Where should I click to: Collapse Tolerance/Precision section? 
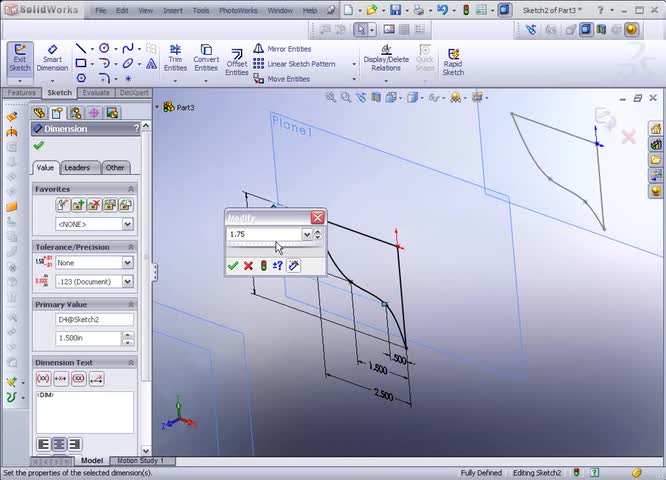coord(131,247)
